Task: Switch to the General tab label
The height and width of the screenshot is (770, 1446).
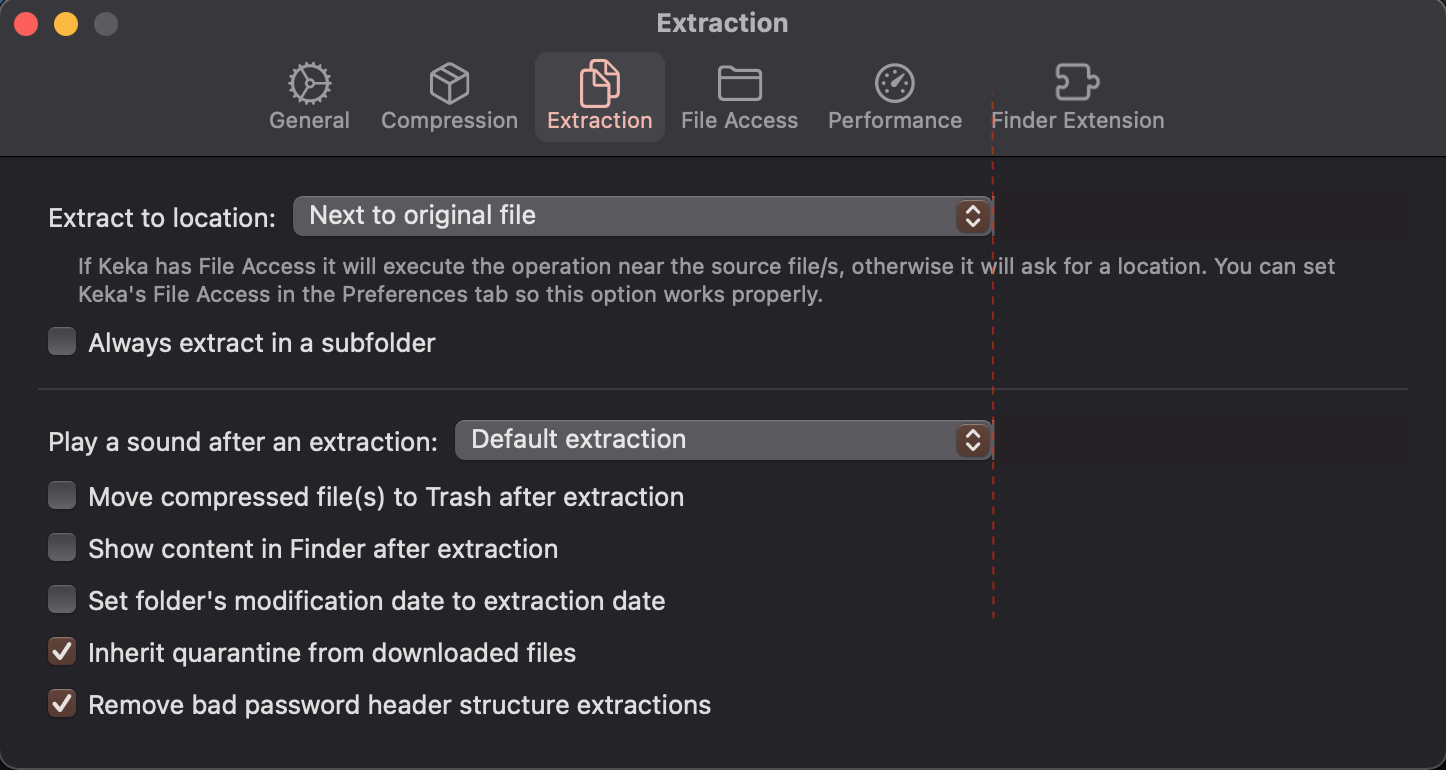Action: click(x=310, y=120)
